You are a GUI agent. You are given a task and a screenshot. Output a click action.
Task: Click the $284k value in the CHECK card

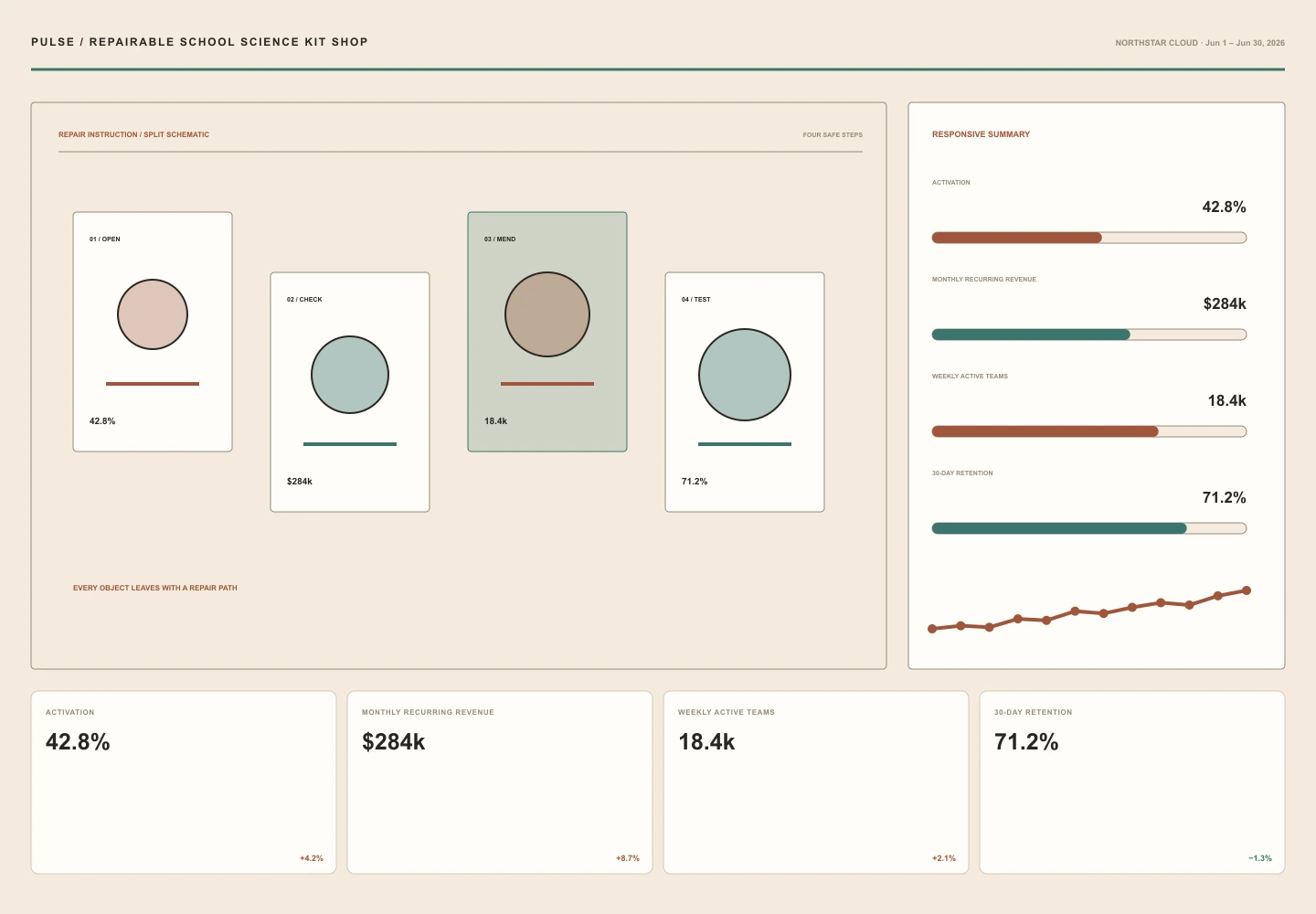pos(300,482)
